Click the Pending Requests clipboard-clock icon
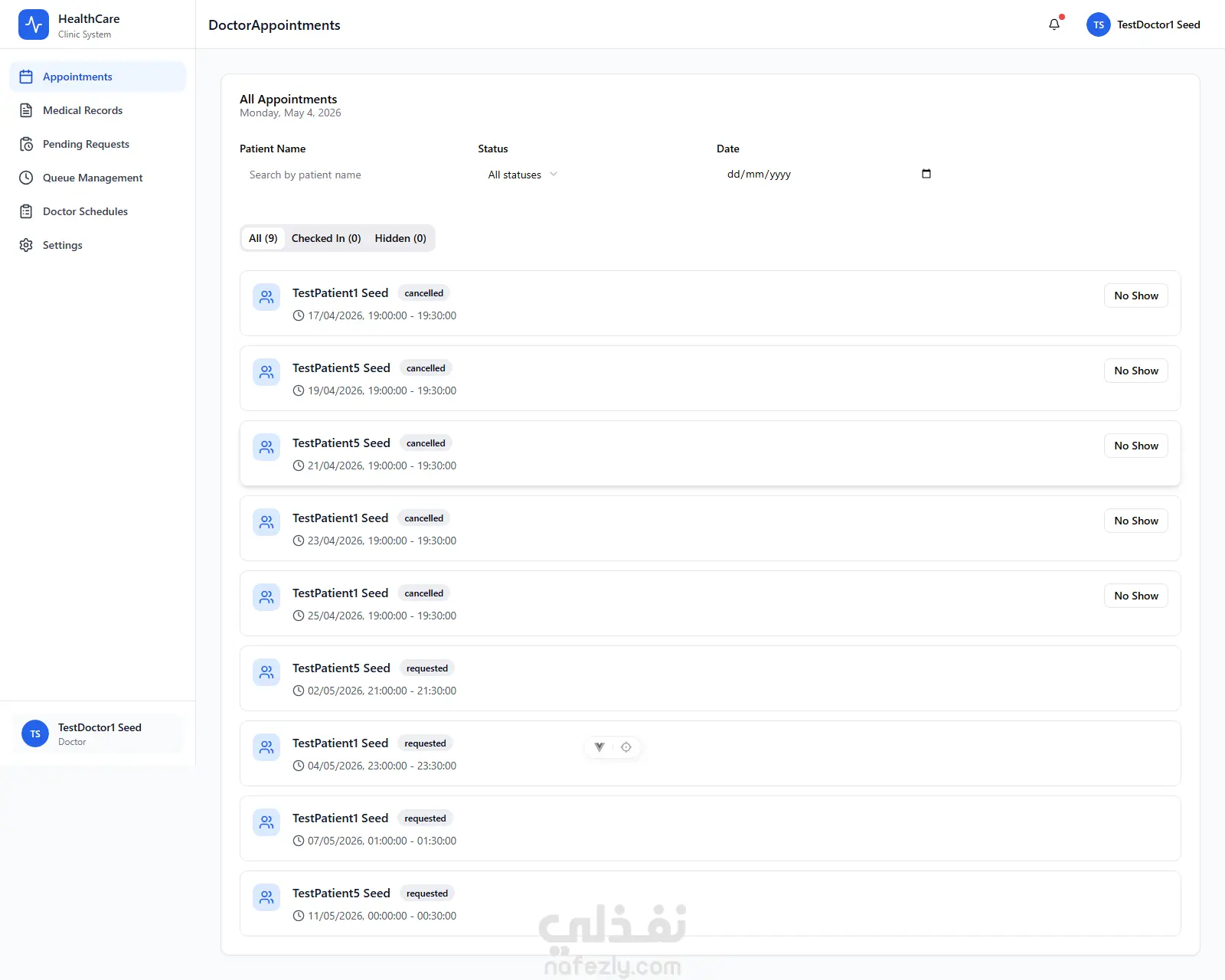 [26, 144]
